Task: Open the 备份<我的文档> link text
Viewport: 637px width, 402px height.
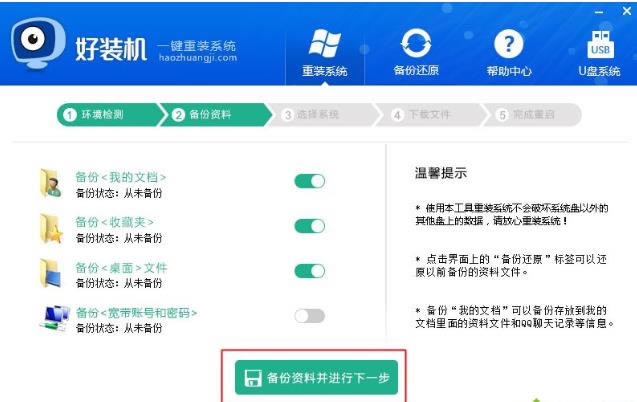Action: pos(121,177)
